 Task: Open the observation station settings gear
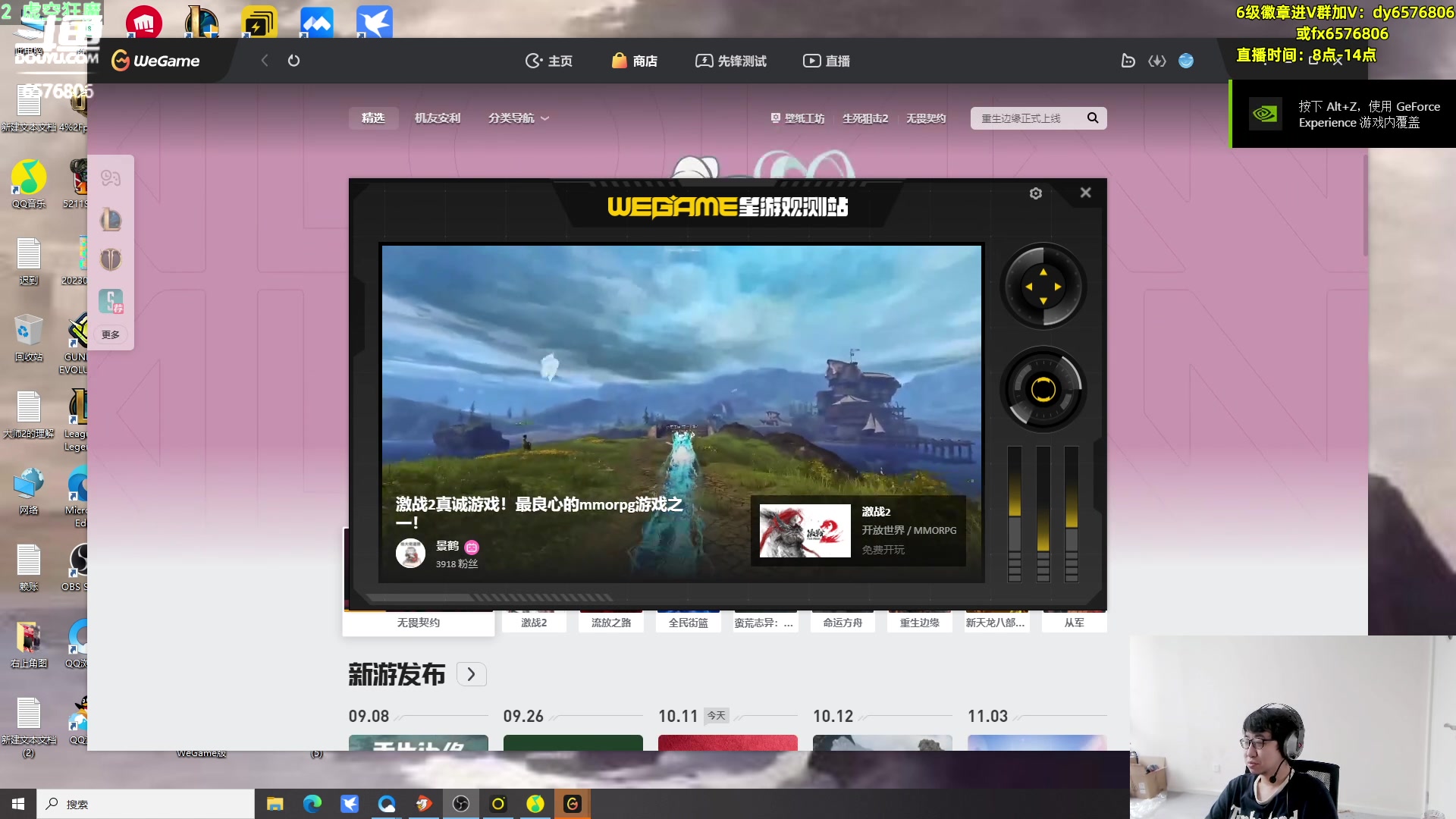point(1036,193)
